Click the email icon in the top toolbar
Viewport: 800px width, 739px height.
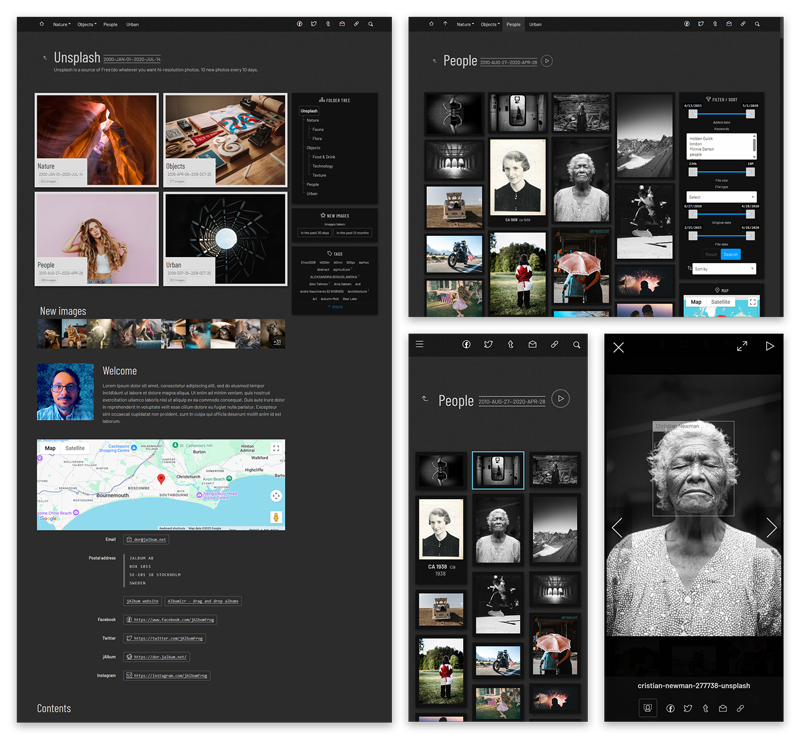tap(342, 24)
